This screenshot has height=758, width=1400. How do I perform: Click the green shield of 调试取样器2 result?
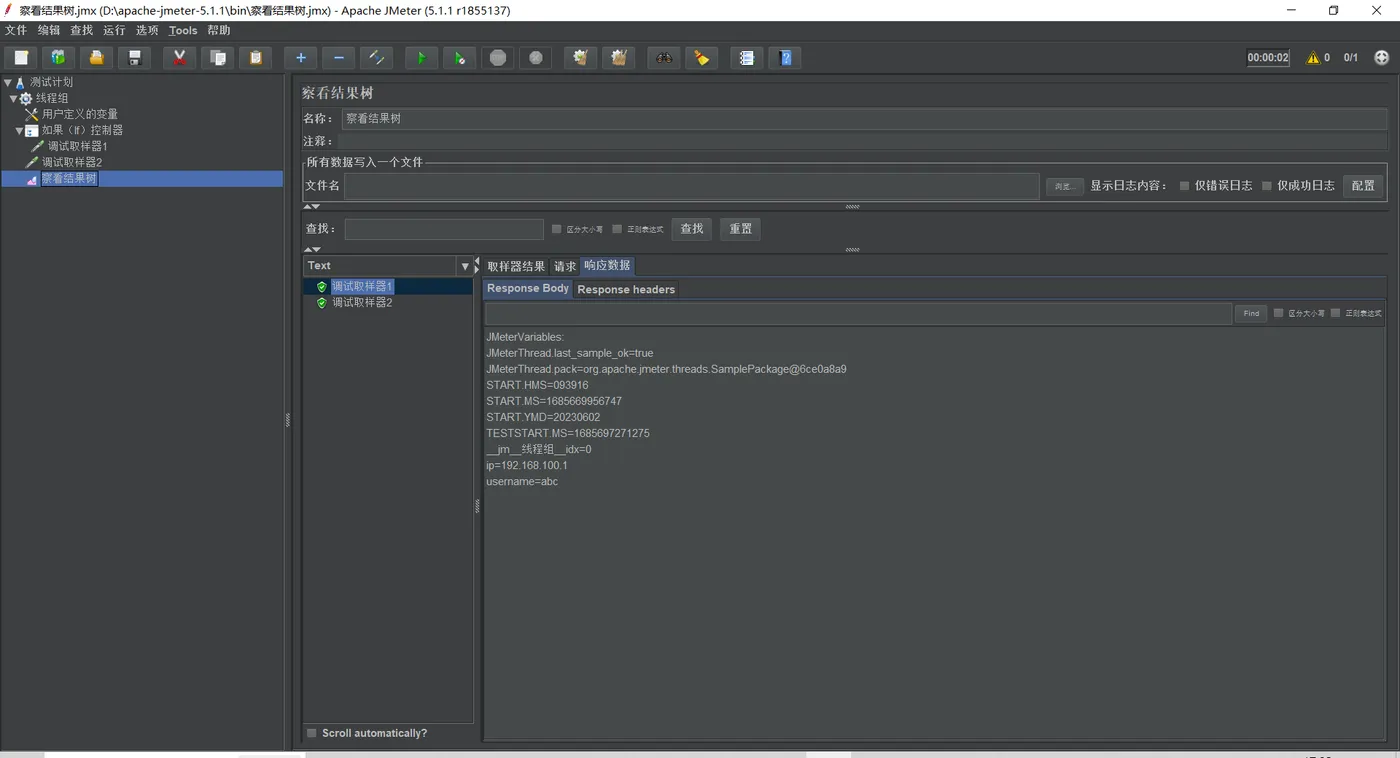321,303
